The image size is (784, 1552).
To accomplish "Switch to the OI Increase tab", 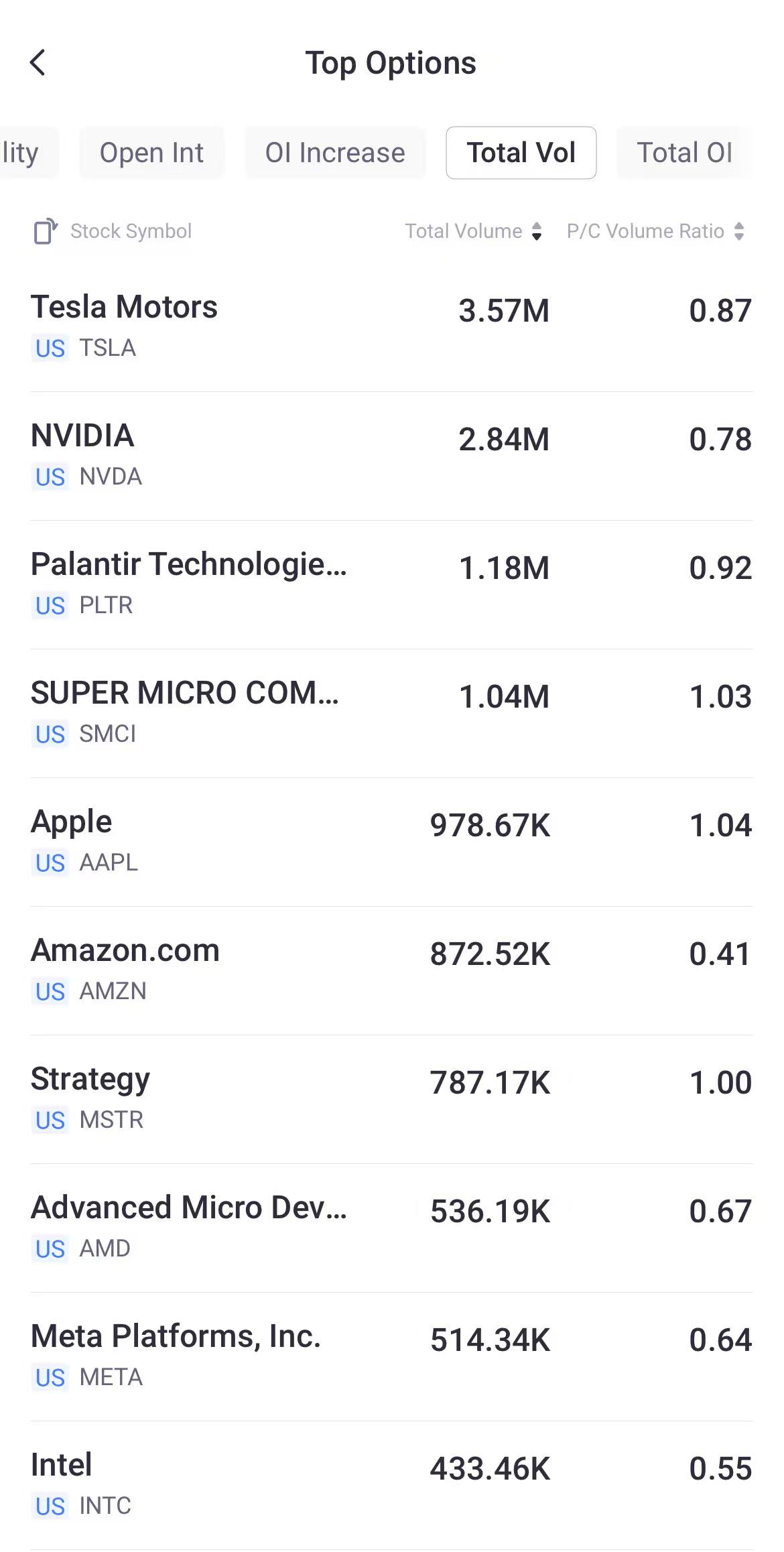I will (x=335, y=153).
